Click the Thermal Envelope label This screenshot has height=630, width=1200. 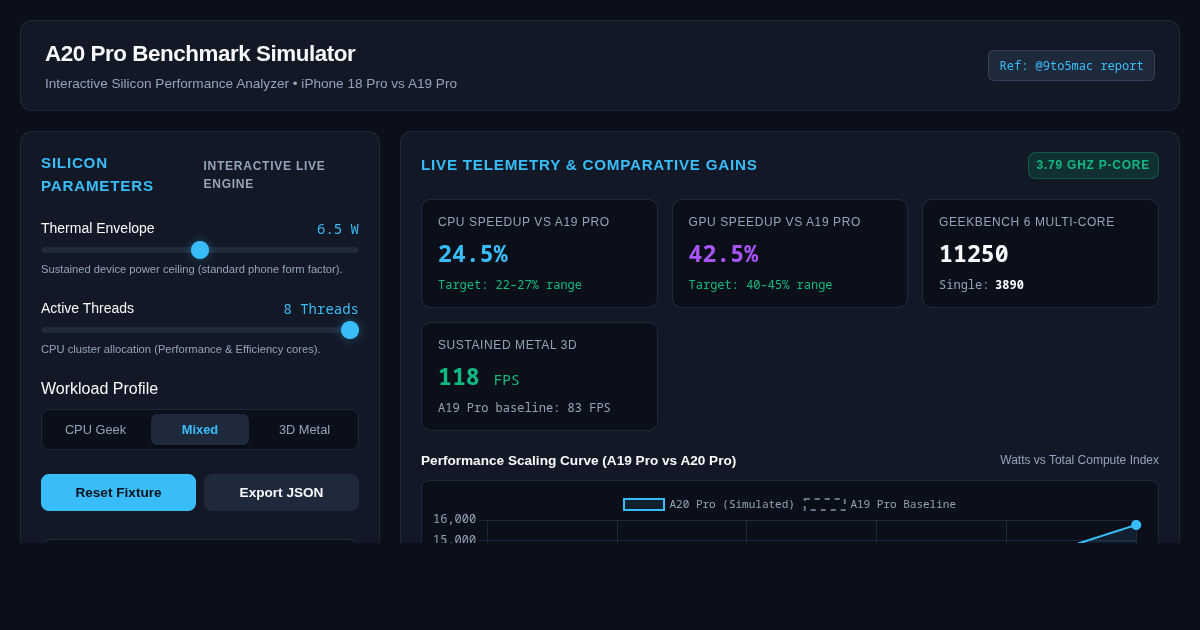(98, 228)
